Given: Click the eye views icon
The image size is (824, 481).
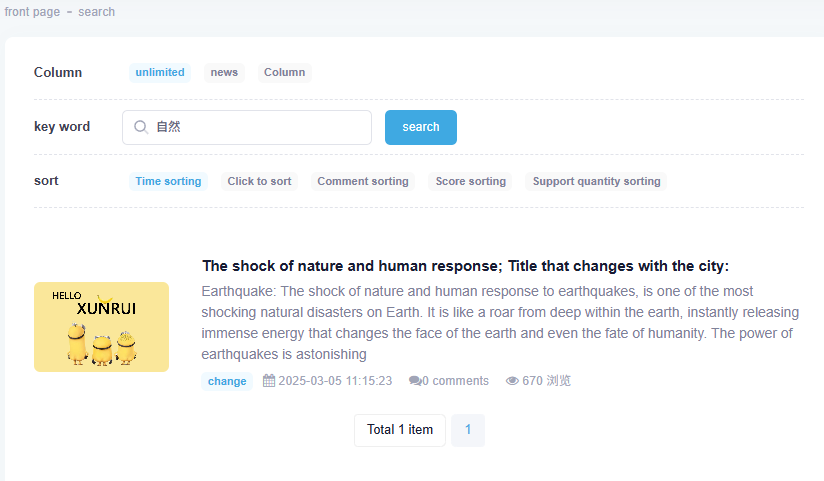Looking at the screenshot, I should [512, 381].
